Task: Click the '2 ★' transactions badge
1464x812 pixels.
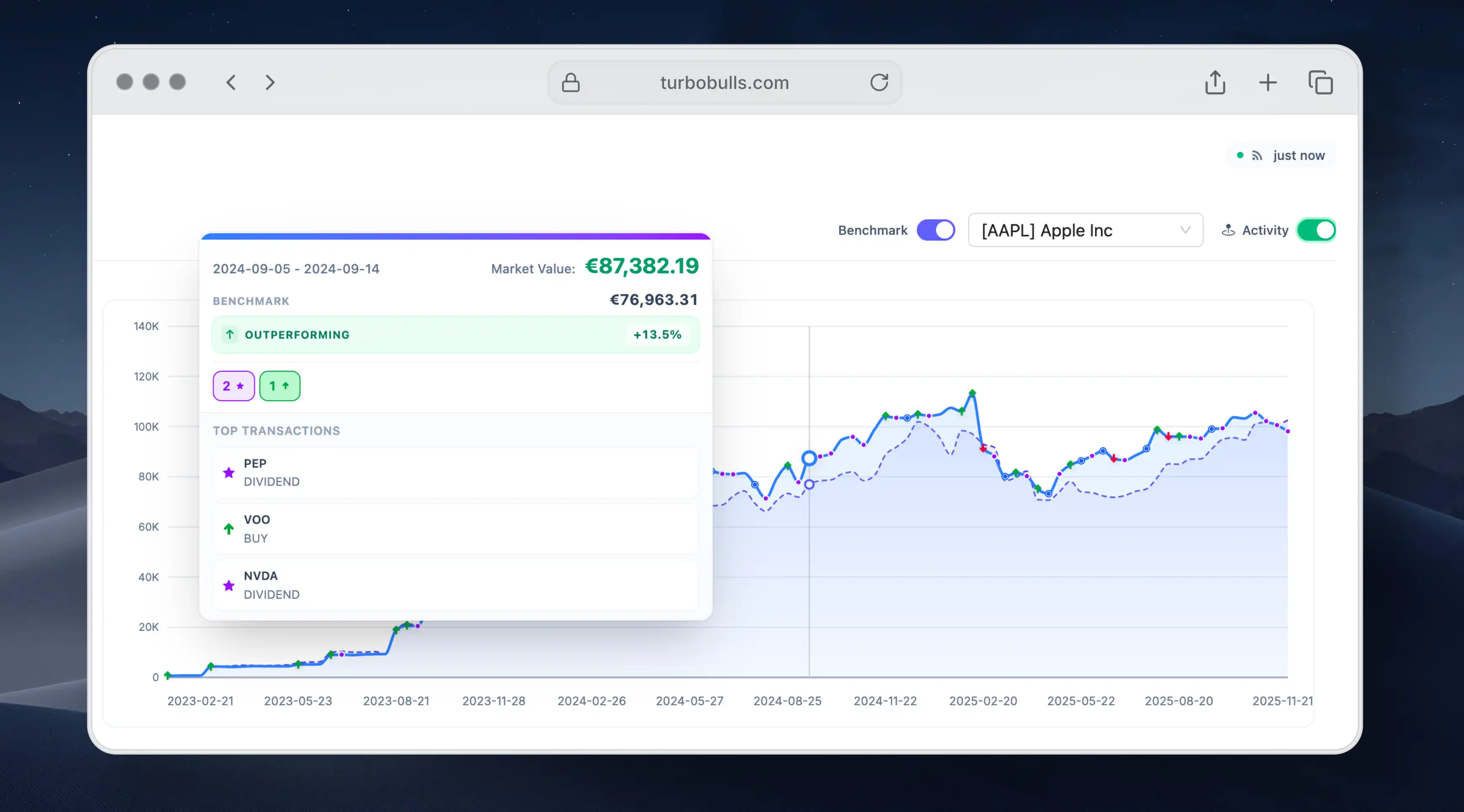Action: pos(234,386)
